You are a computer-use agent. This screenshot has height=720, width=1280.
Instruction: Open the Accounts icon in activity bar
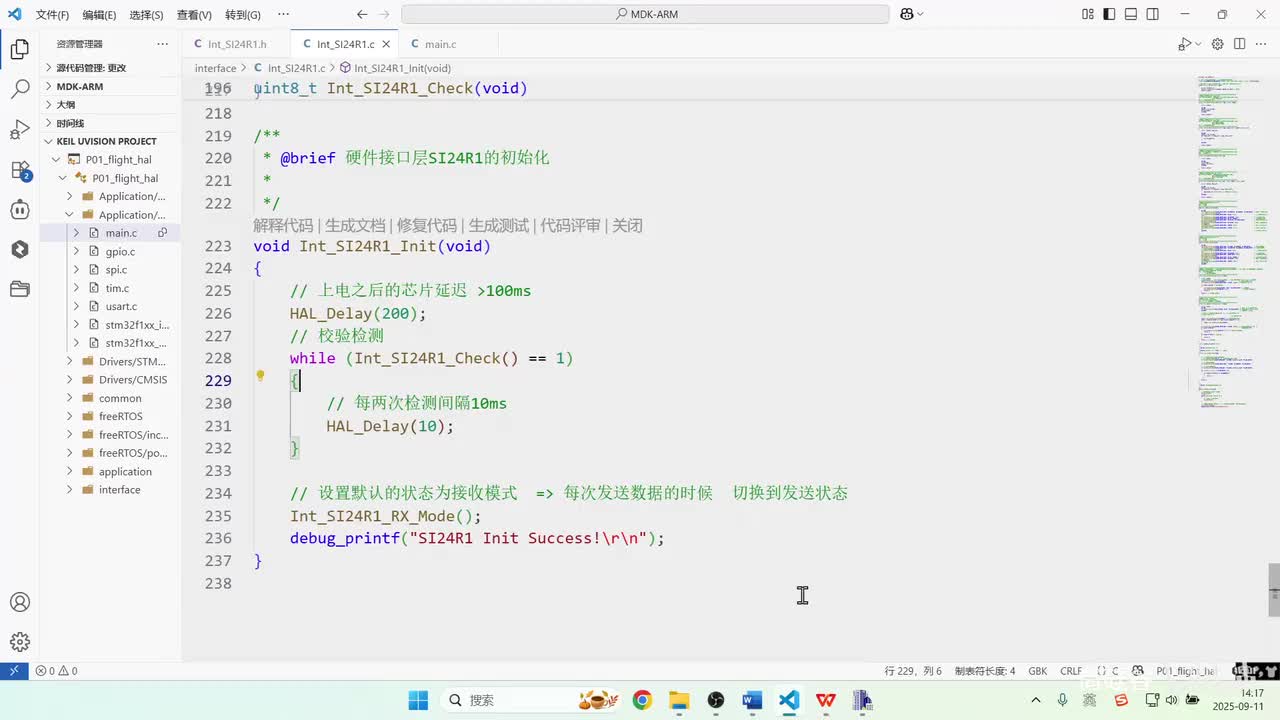(x=19, y=603)
